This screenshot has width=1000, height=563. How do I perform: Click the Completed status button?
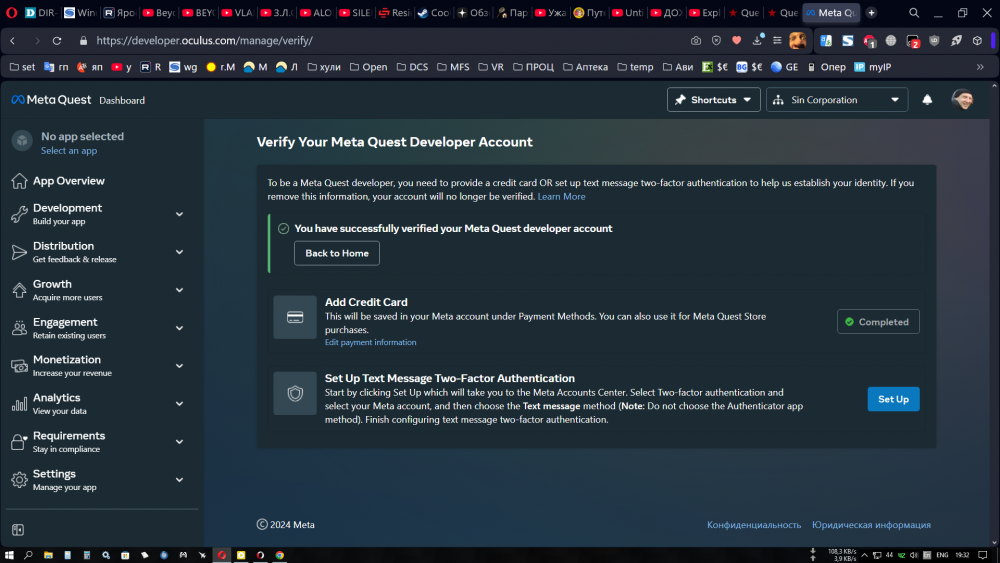click(x=878, y=322)
